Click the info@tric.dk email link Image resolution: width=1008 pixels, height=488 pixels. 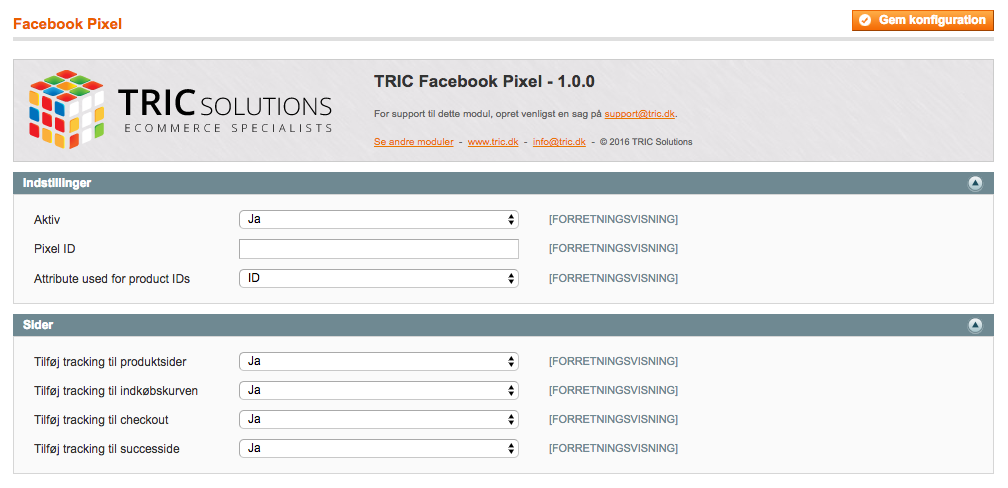tap(559, 142)
